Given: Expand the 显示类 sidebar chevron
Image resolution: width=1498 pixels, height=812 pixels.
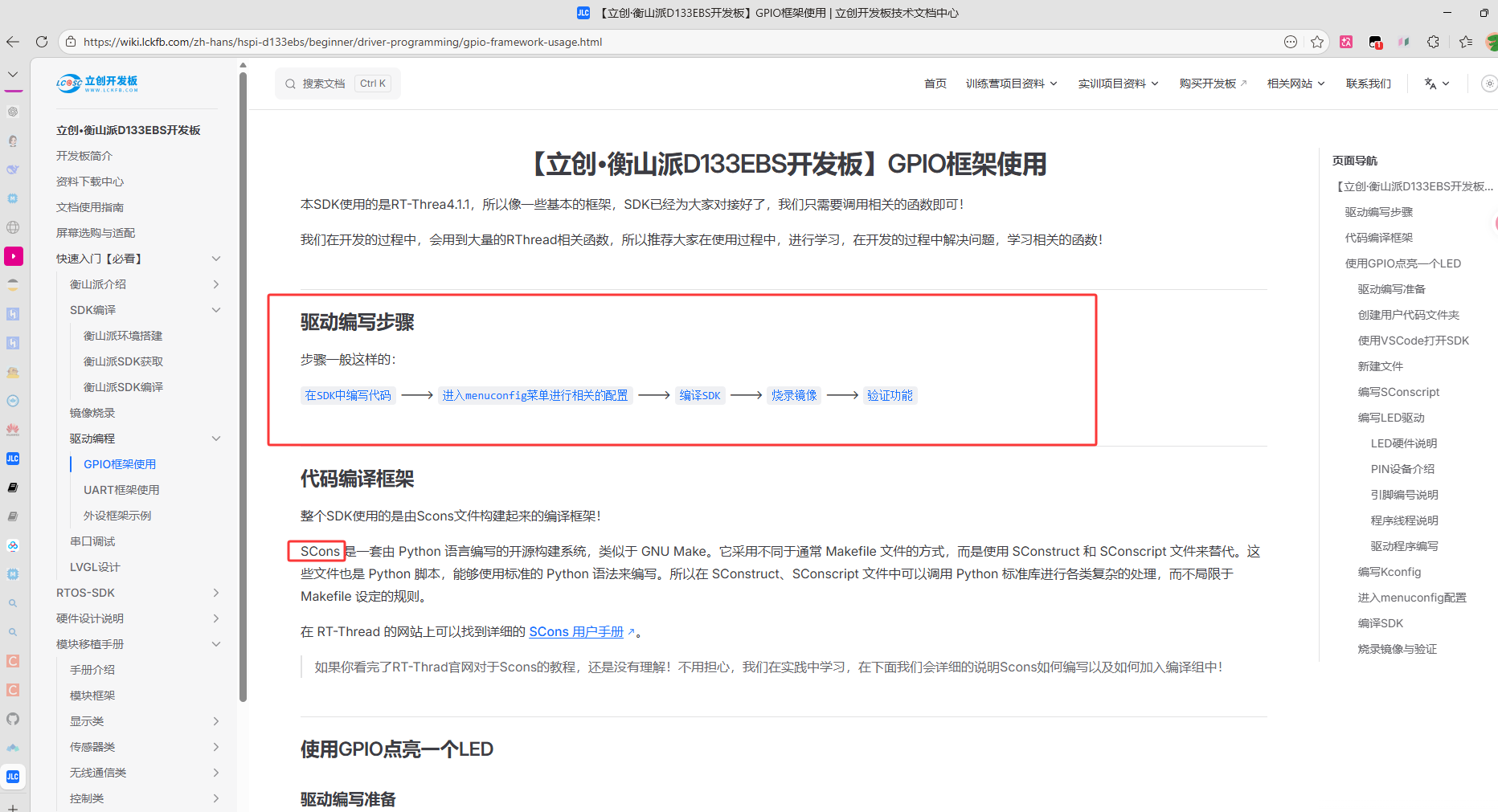Looking at the screenshot, I should pyautogui.click(x=215, y=721).
